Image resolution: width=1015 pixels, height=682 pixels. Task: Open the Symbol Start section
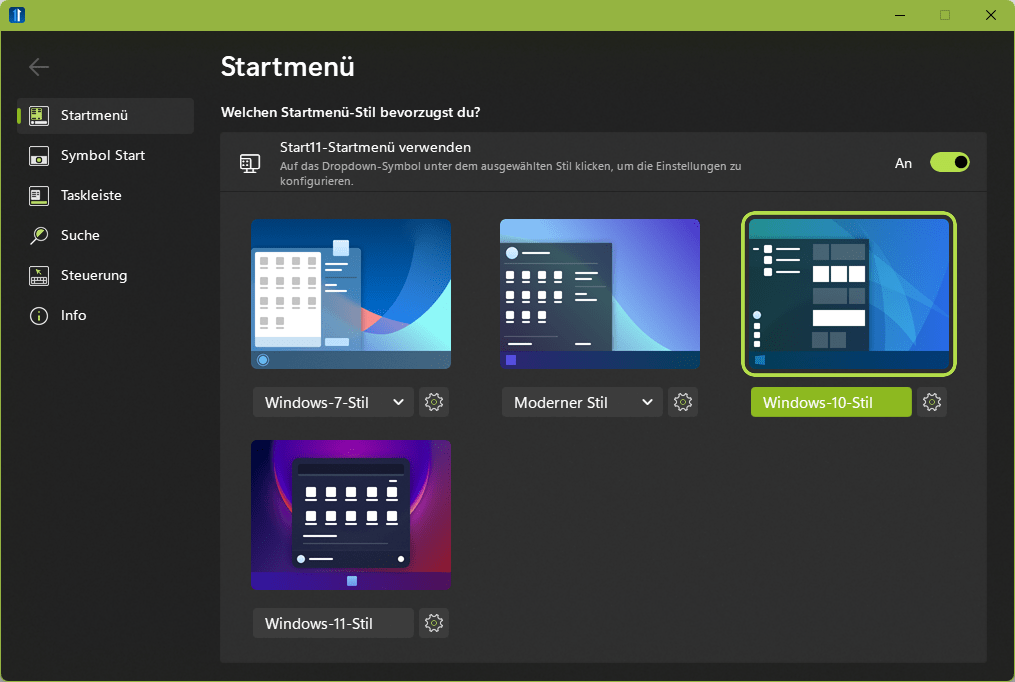point(106,156)
